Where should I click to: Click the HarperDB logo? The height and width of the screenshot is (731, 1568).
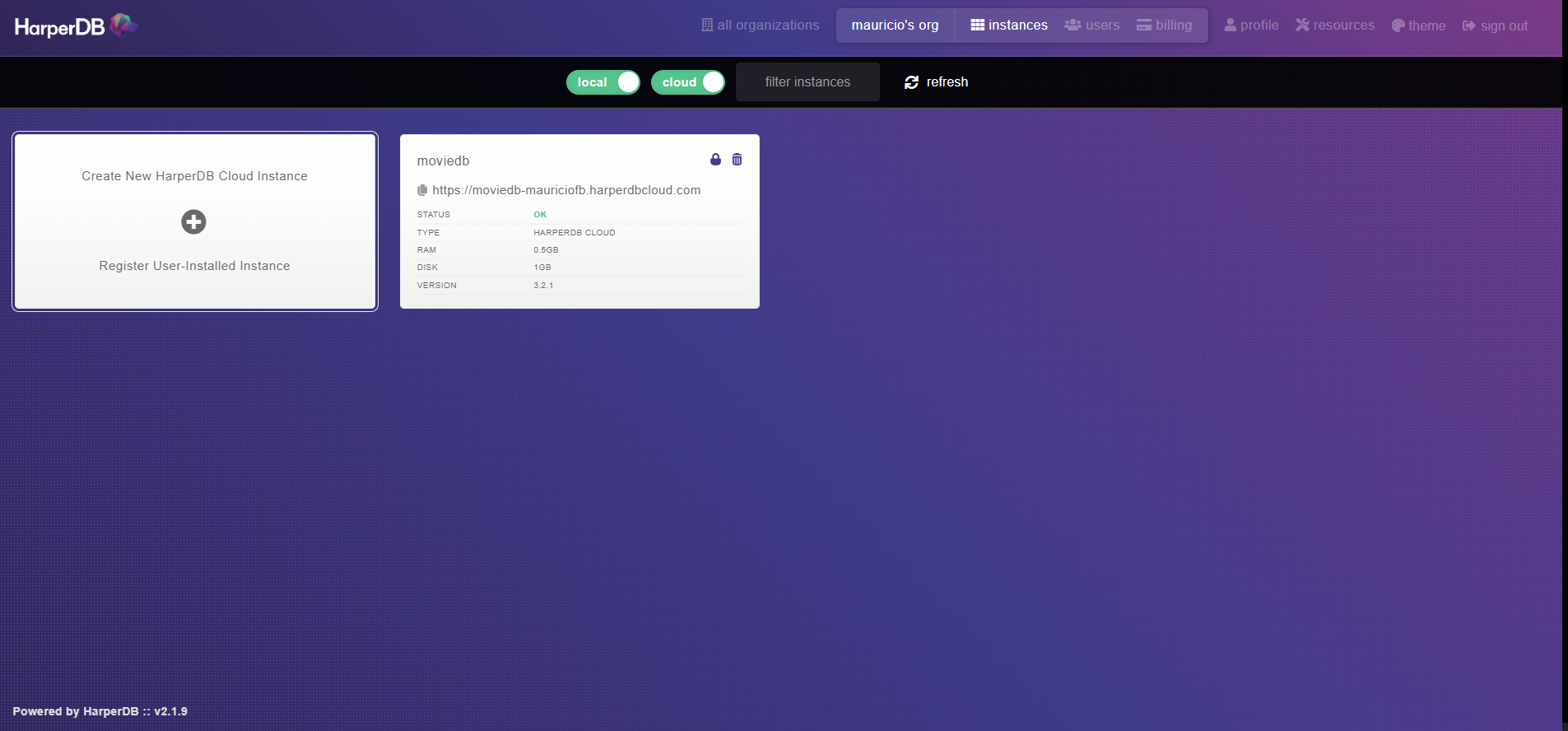coord(76,26)
